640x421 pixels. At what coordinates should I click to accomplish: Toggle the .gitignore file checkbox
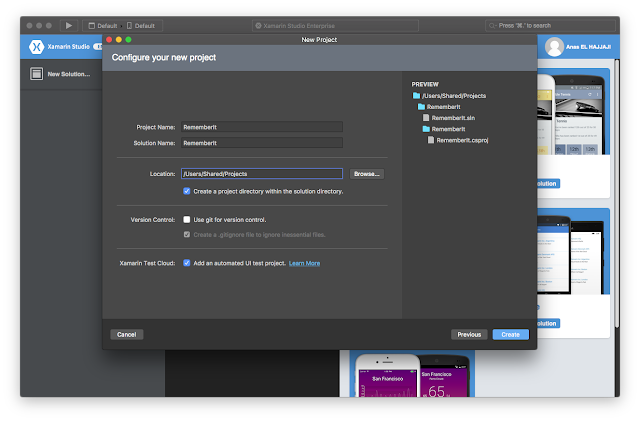[x=187, y=235]
